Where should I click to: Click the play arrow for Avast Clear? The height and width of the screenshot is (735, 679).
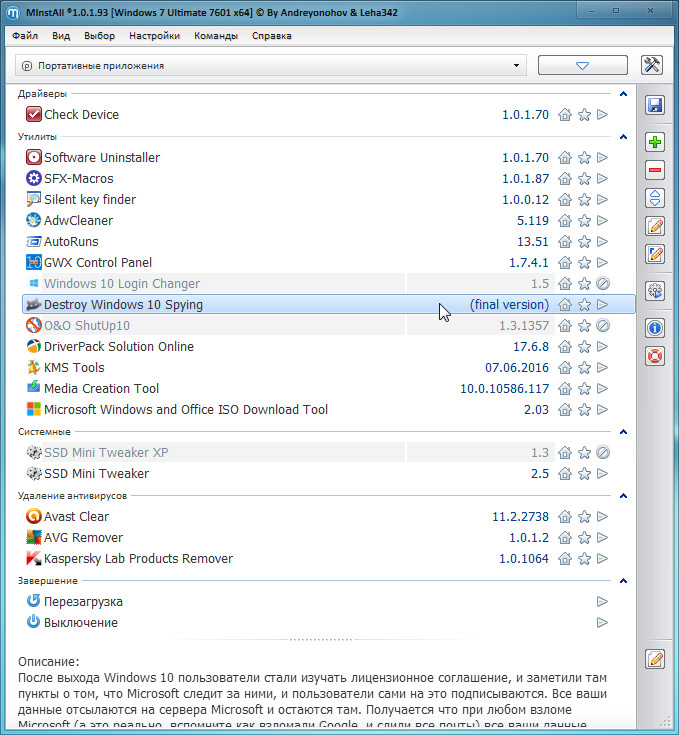(603, 517)
